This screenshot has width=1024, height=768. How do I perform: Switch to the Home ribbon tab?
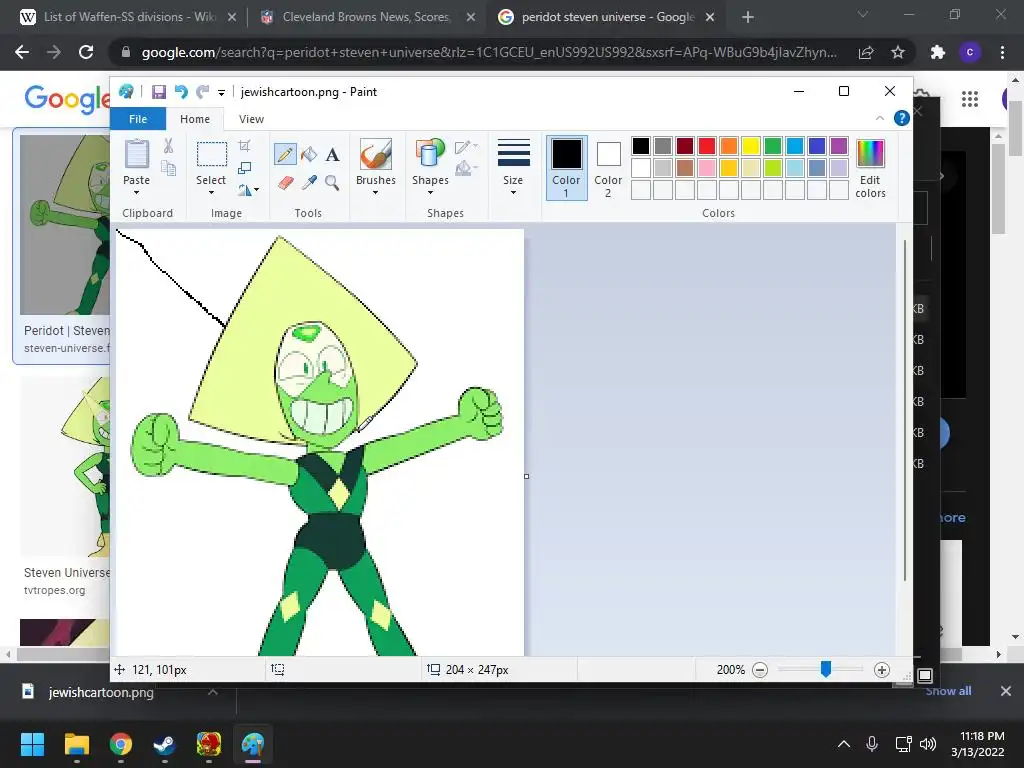195,119
